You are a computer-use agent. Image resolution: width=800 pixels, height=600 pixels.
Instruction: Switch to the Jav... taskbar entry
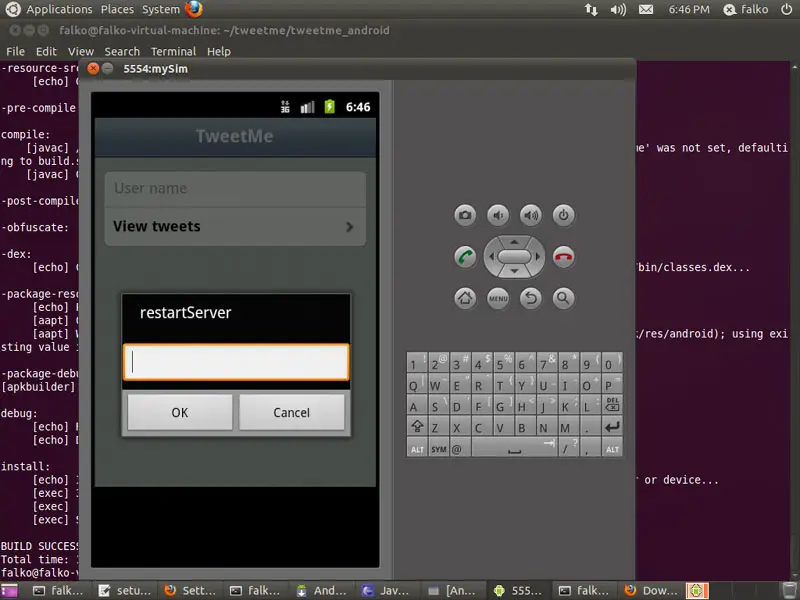(387, 591)
